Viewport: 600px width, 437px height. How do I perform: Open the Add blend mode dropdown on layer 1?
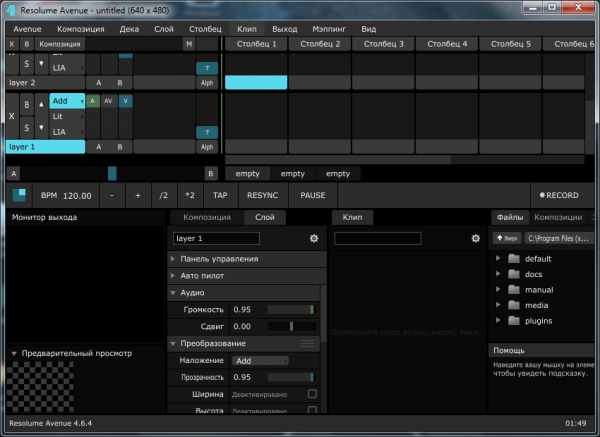(67, 101)
